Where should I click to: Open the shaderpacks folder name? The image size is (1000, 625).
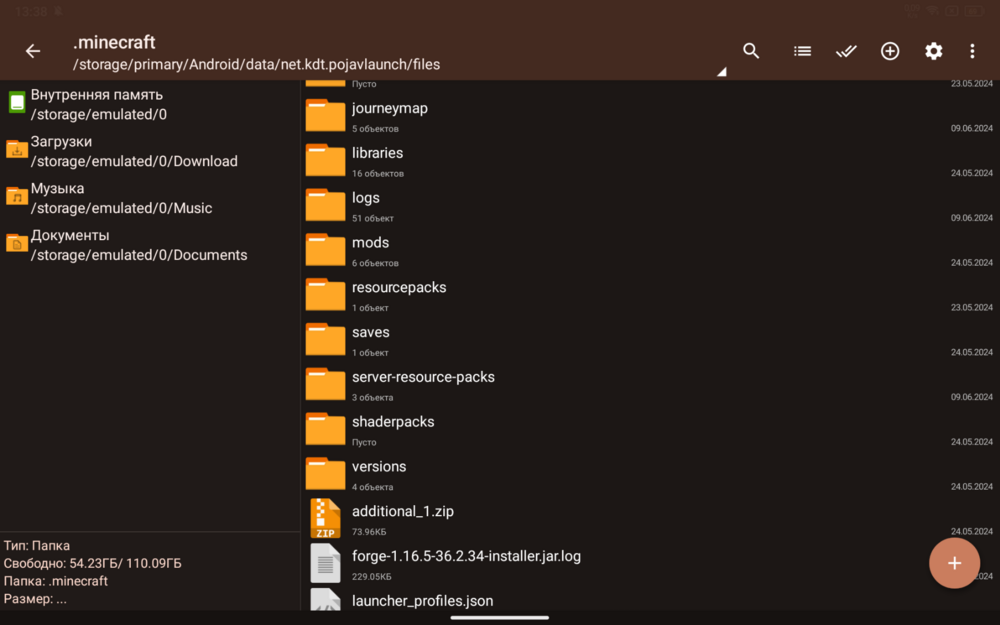coord(393,422)
